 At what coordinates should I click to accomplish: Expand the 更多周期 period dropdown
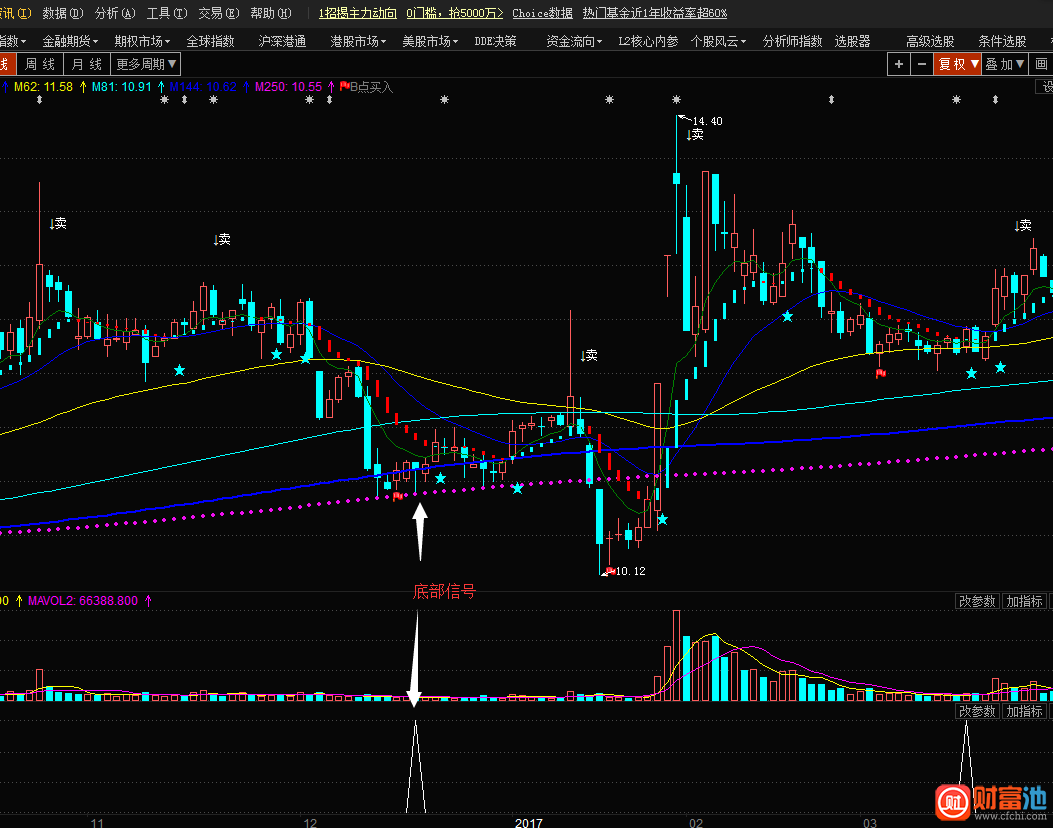(146, 64)
